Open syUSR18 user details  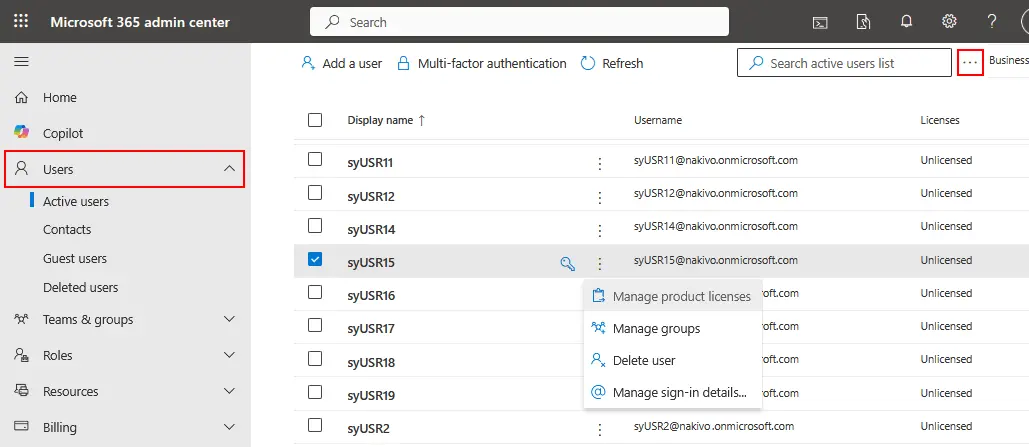pos(371,362)
